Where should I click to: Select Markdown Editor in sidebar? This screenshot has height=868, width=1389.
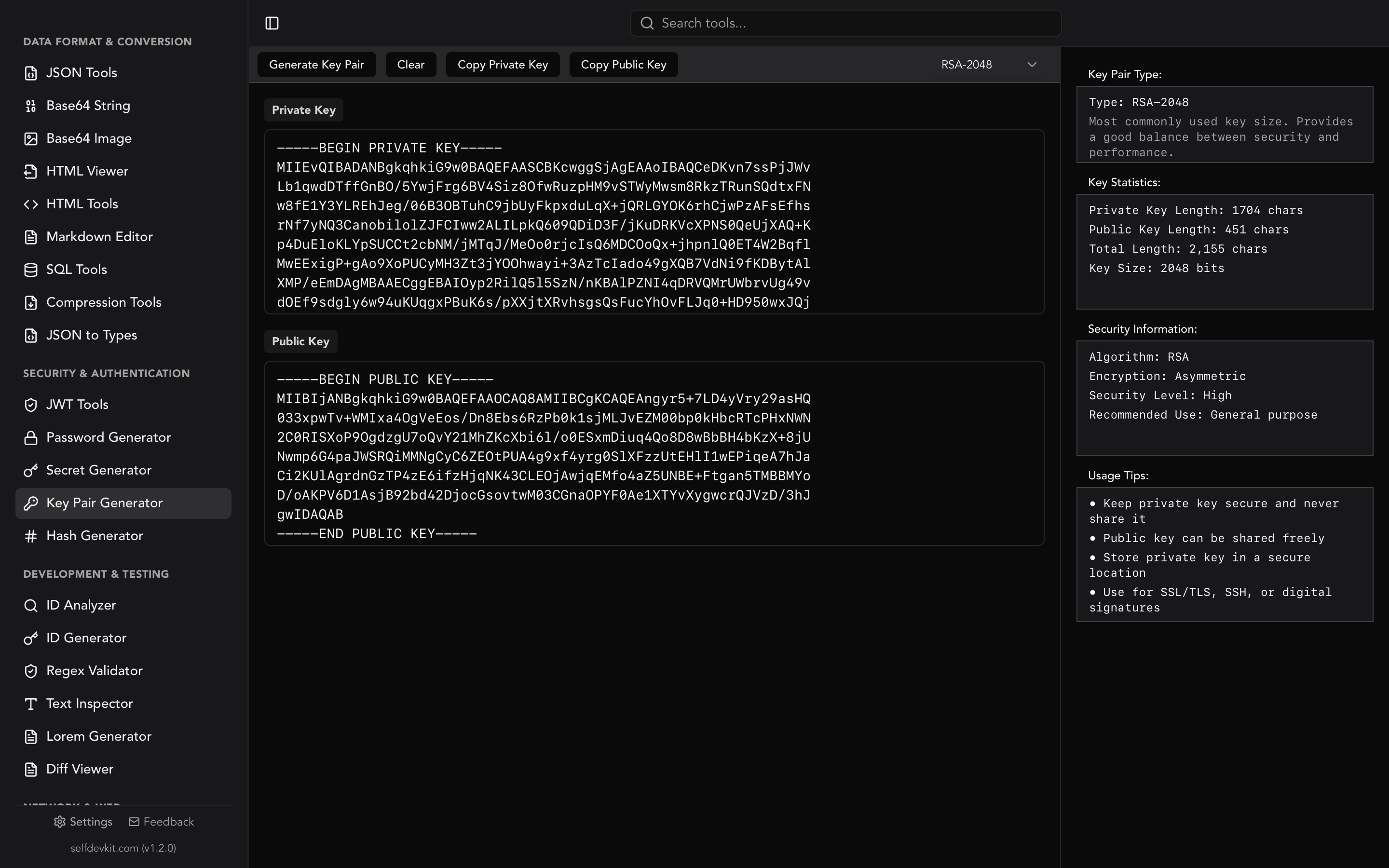click(x=123, y=236)
